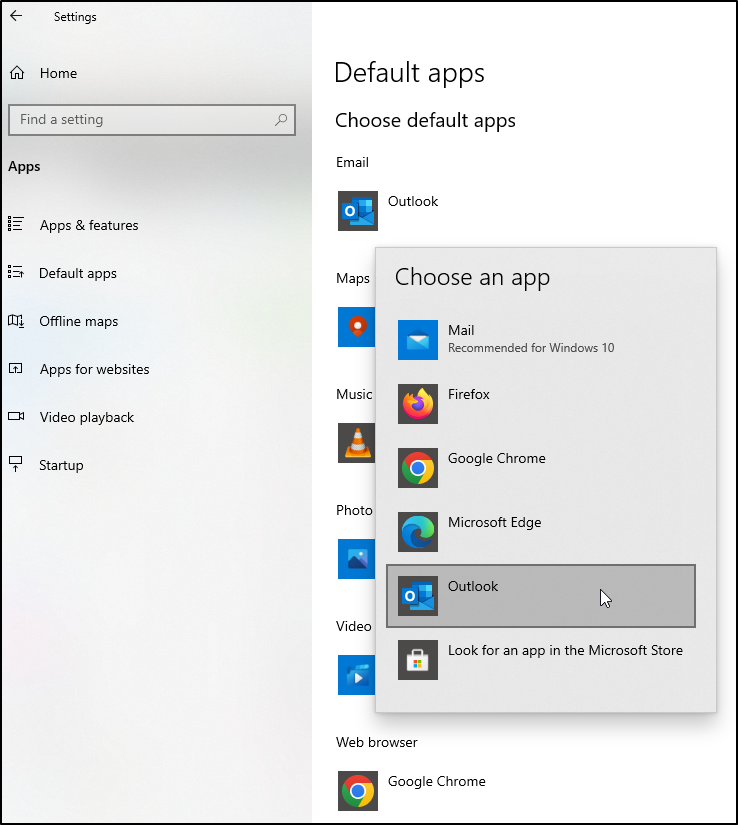The image size is (738, 825).
Task: Click the Firefox icon in Choose an app
Action: tap(418, 404)
